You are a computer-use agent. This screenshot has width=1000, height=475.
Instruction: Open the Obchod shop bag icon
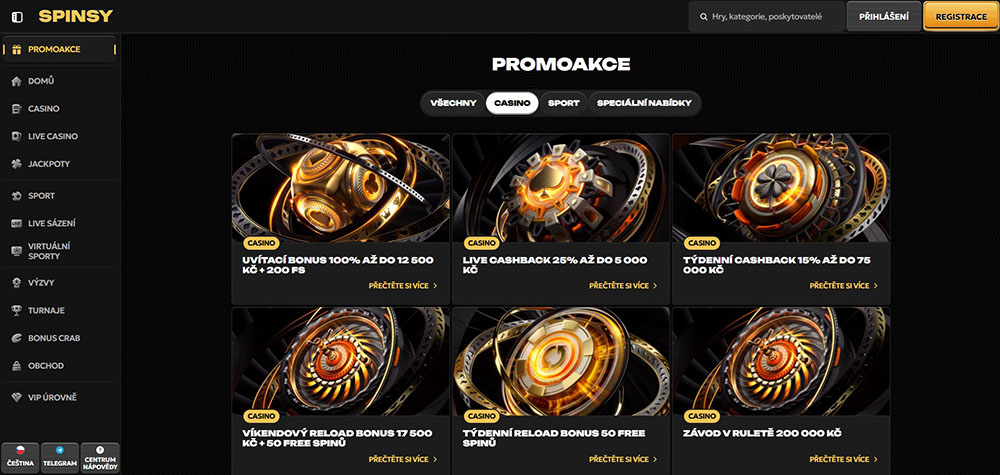[17, 366]
